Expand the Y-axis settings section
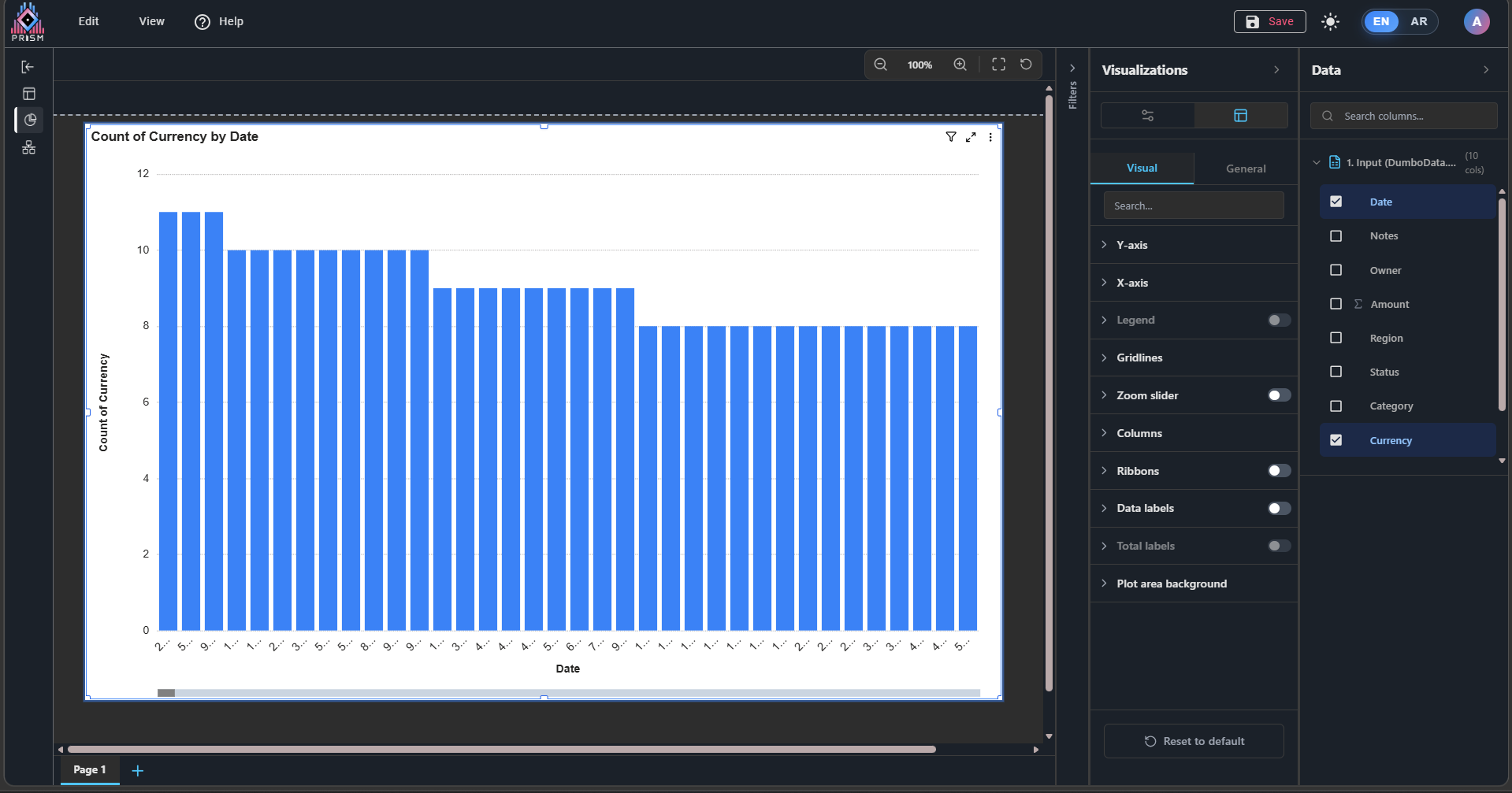The height and width of the screenshot is (793, 1512). click(x=1131, y=245)
